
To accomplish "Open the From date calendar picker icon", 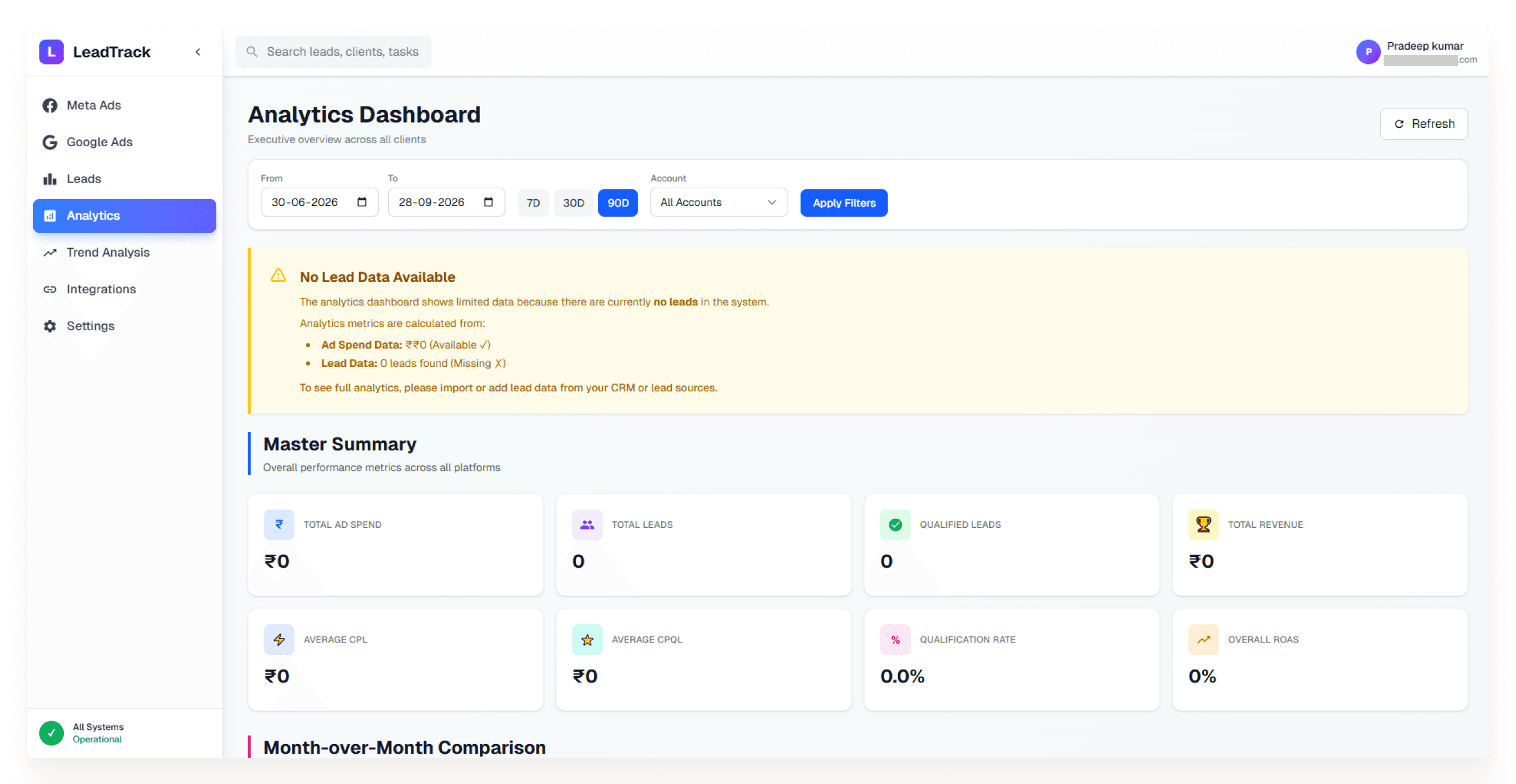I will pyautogui.click(x=362, y=203).
